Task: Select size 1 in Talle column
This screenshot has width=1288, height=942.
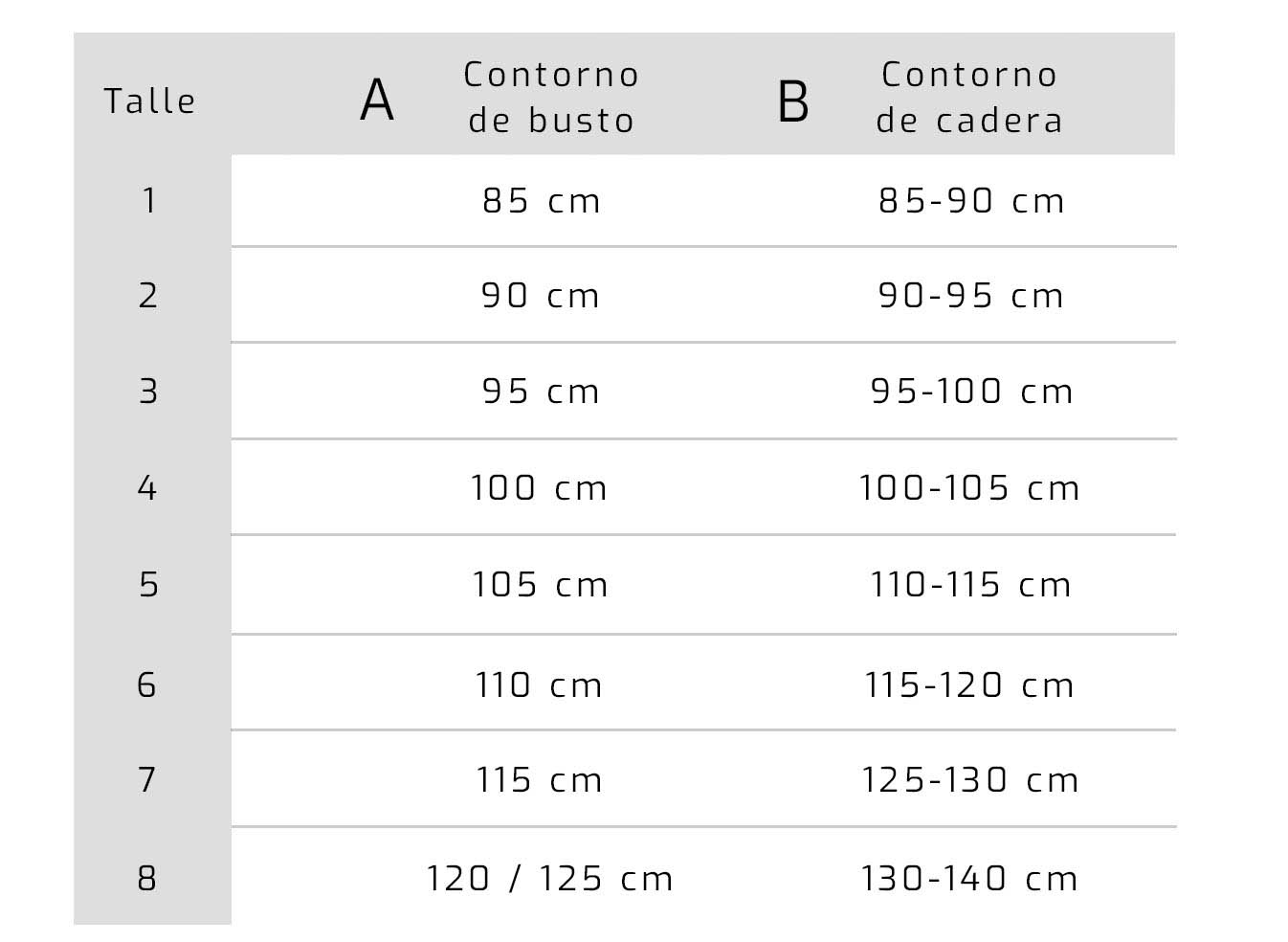Action: click(x=149, y=200)
